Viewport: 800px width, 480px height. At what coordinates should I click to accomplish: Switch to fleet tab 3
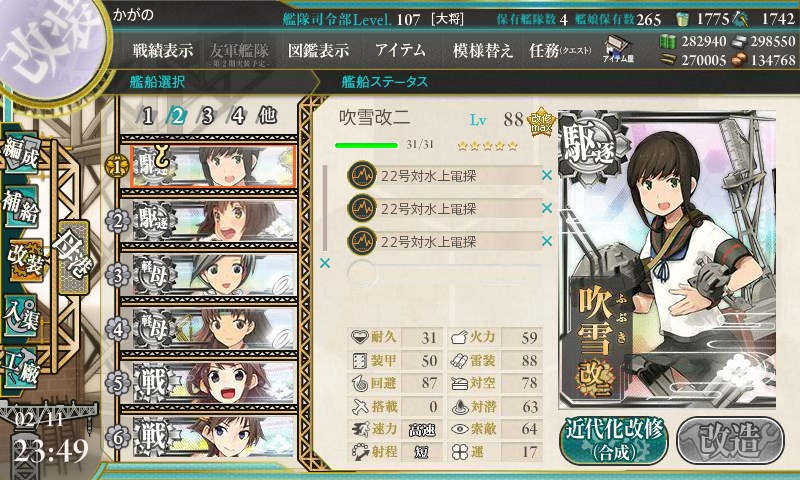[x=207, y=116]
